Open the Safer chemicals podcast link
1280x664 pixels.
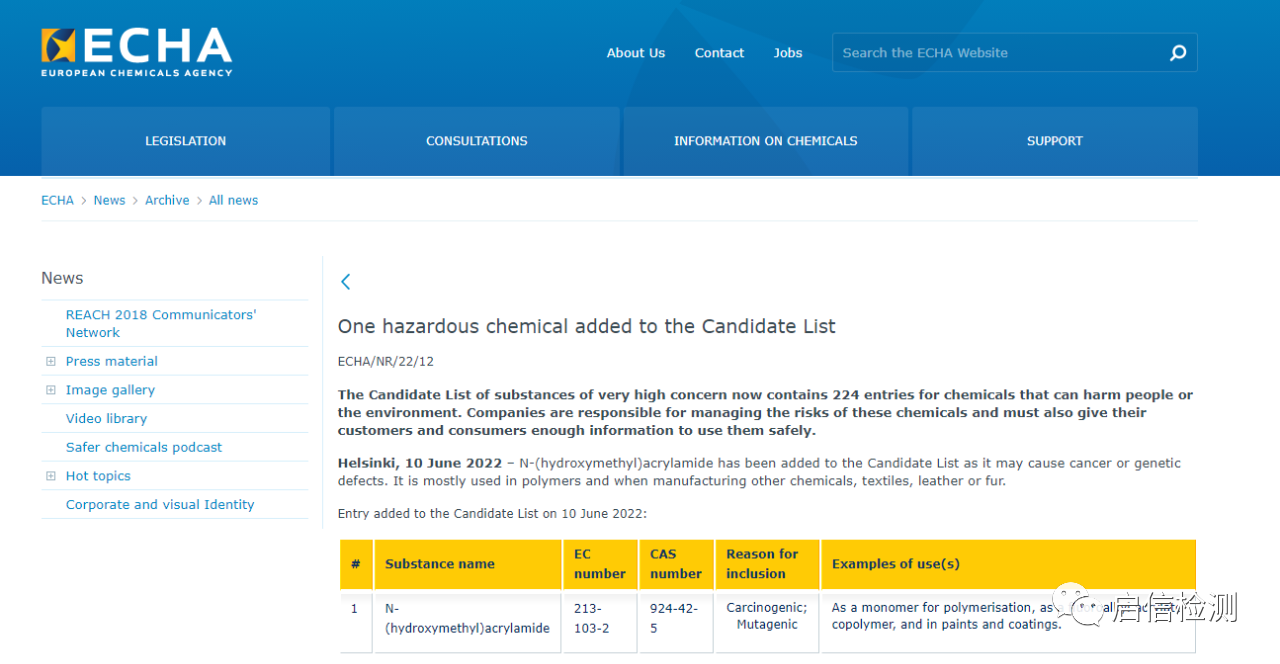tap(144, 447)
